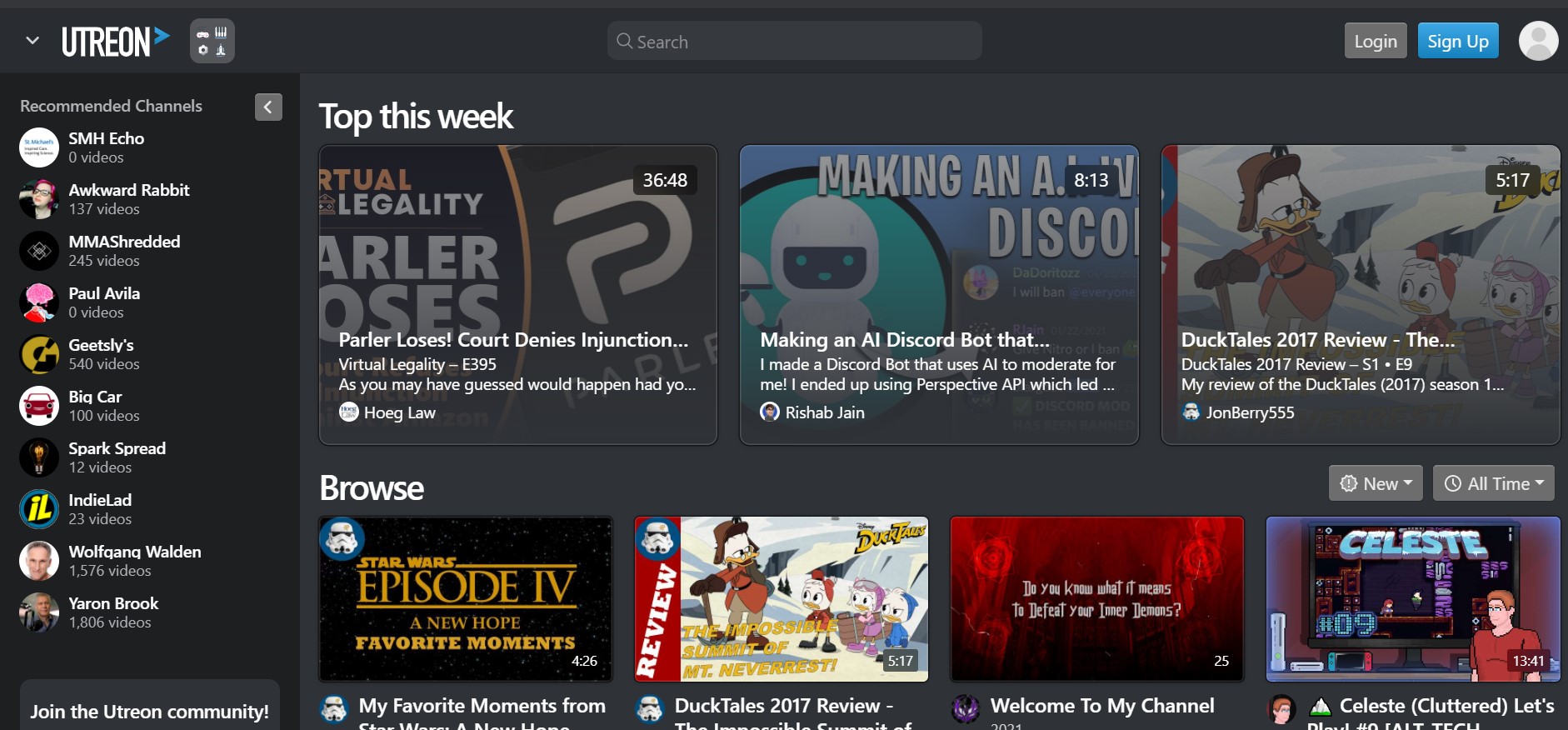Image resolution: width=1568 pixels, height=730 pixels.
Task: Open the Yaron Brook channel avatar
Action: click(x=39, y=612)
